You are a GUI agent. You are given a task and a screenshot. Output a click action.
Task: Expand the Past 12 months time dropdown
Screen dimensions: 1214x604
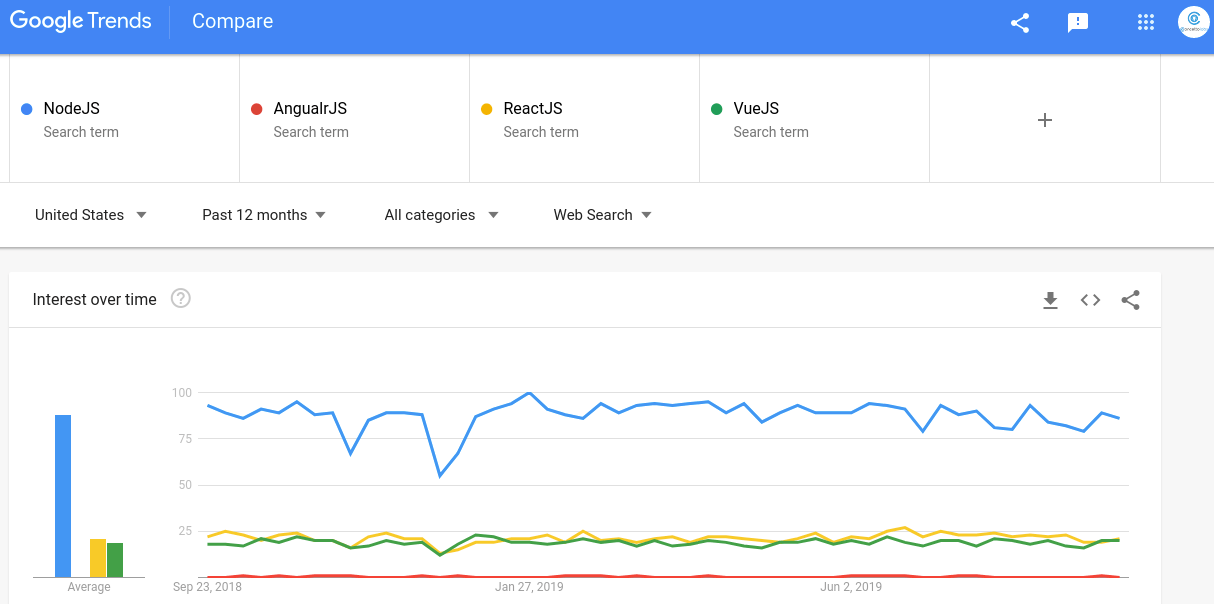point(262,214)
